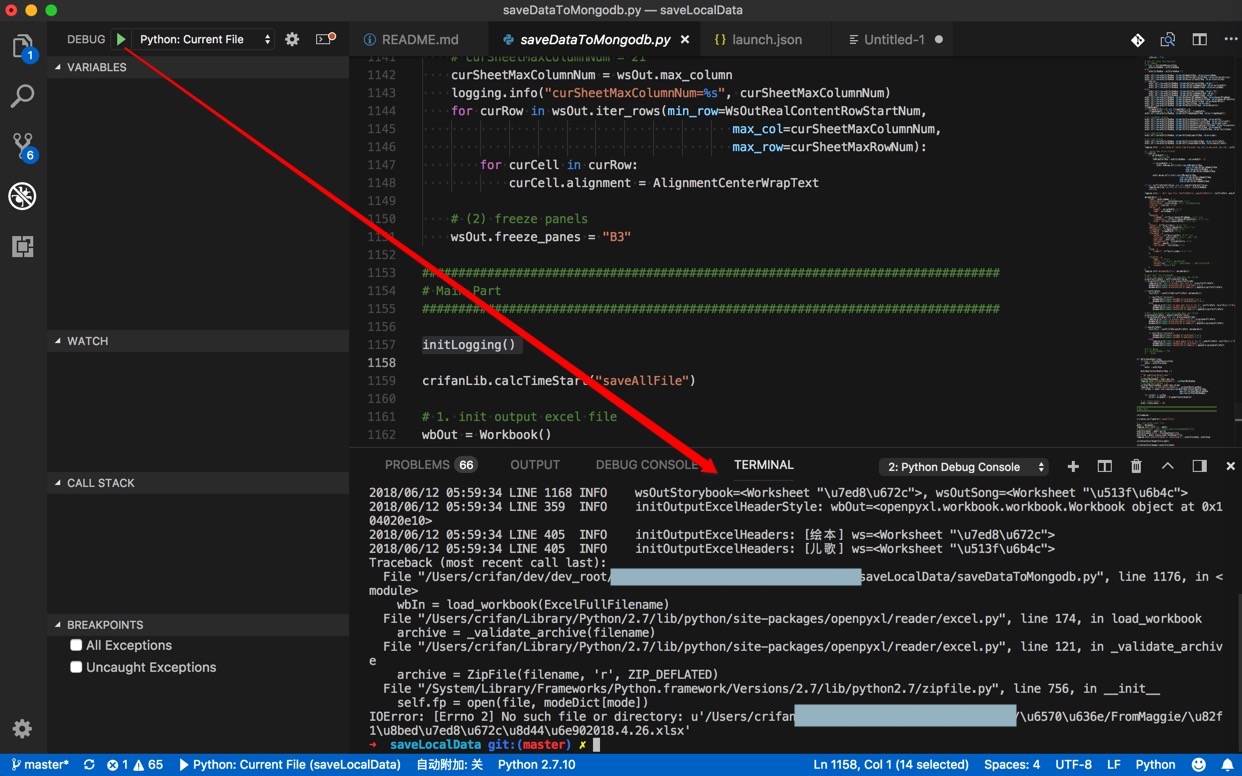This screenshot has width=1242, height=776.
Task: Enable Uncaught Exceptions breakpoint checkbox
Action: tap(76, 667)
